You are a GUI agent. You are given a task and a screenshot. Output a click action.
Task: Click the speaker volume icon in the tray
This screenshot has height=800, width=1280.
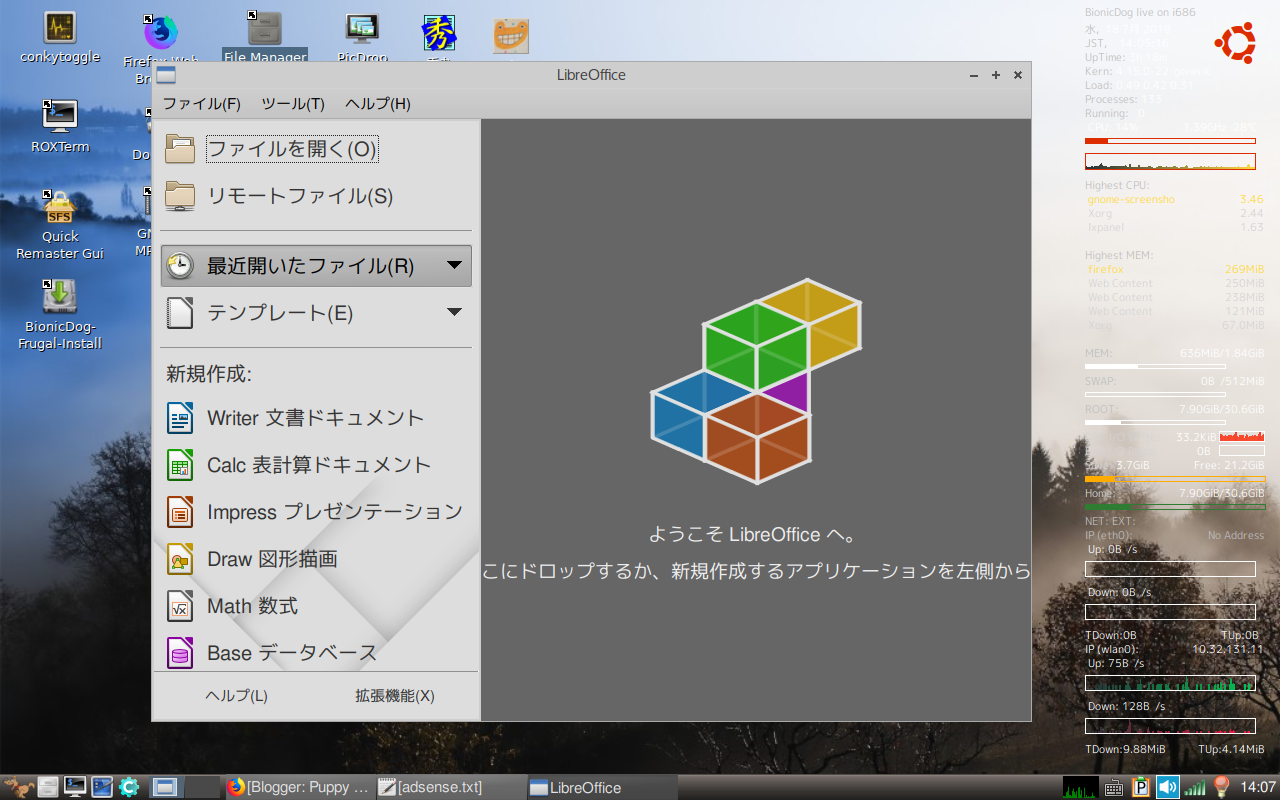[x=1168, y=787]
